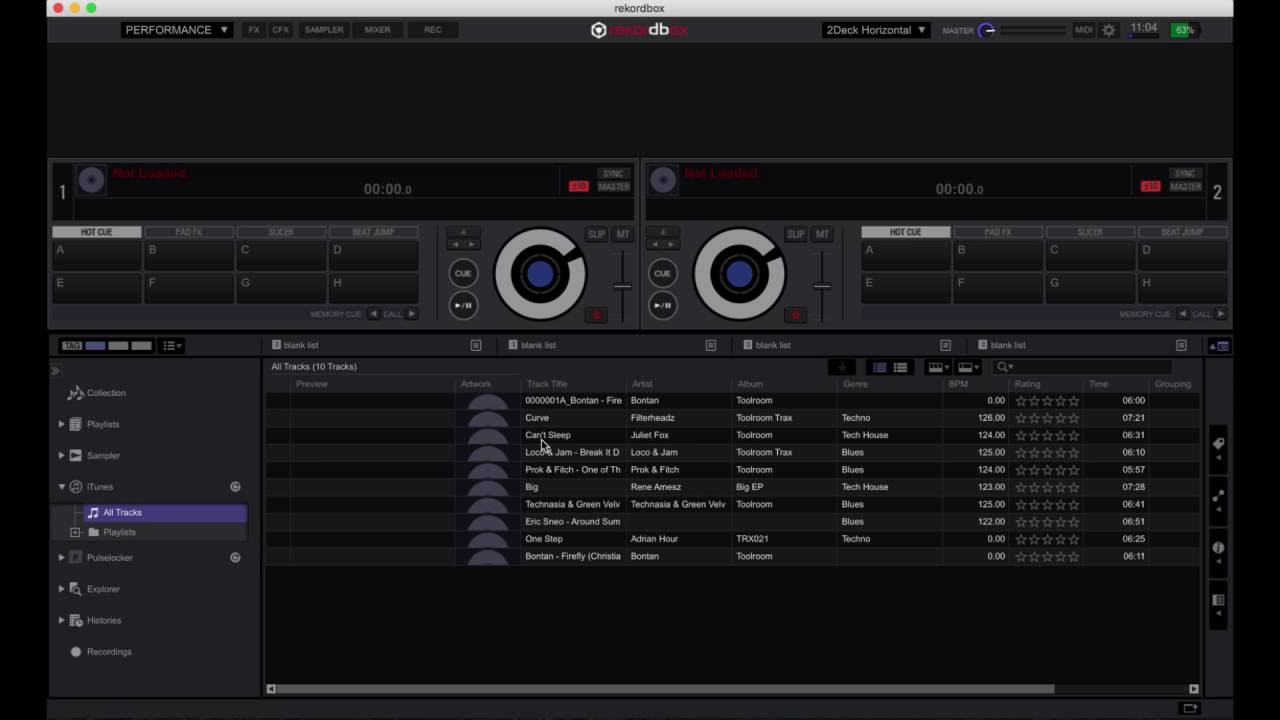Refresh iTunes library icon
The height and width of the screenshot is (720, 1280).
[235, 487]
